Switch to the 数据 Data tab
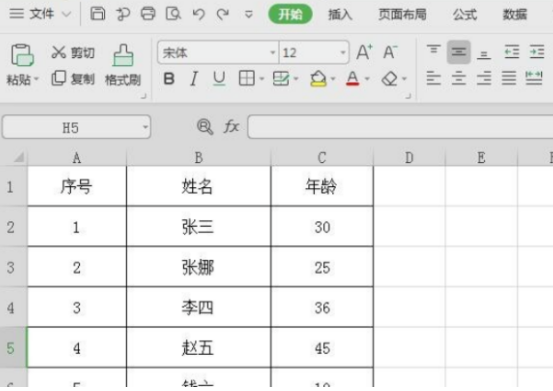 point(515,14)
